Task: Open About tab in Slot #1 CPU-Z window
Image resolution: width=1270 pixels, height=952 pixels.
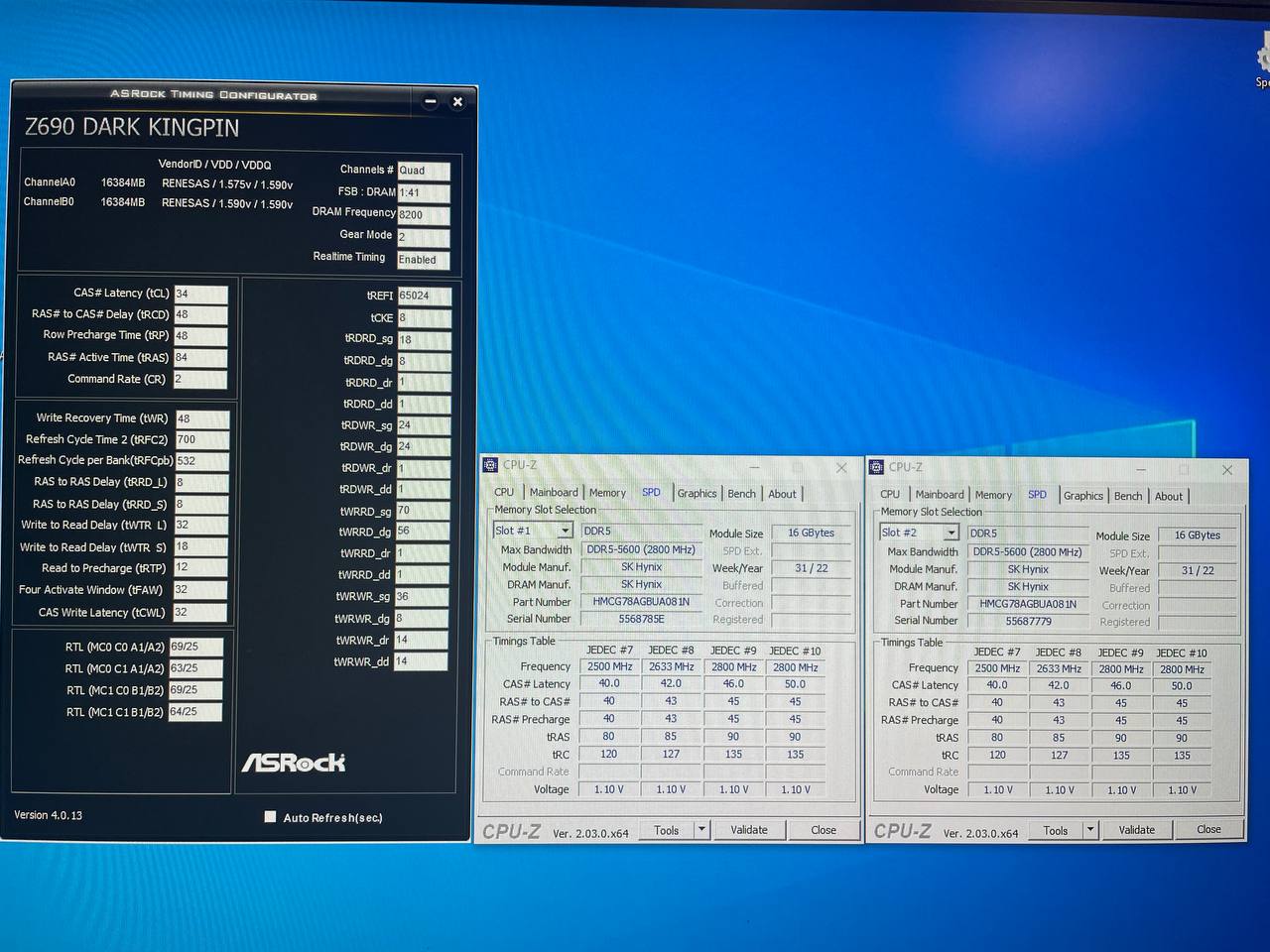Action: coord(782,494)
